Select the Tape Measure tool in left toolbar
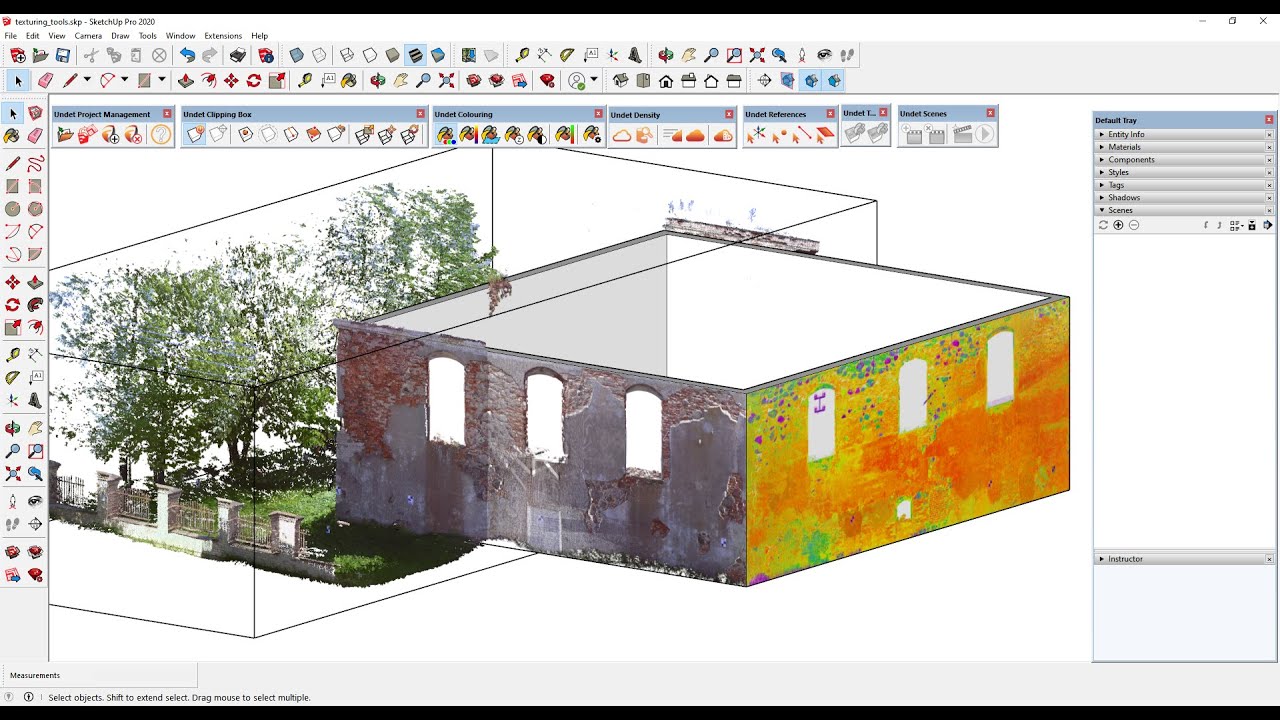 pyautogui.click(x=12, y=354)
